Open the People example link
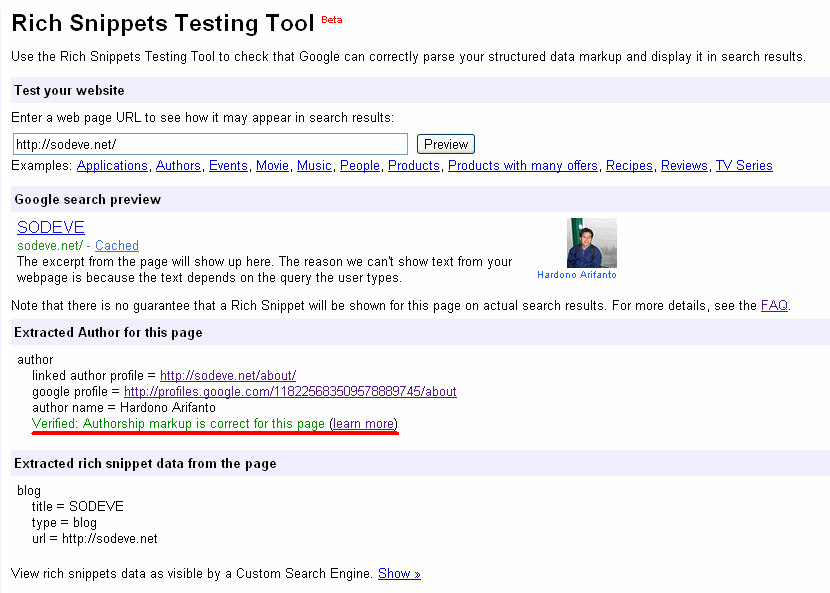This screenshot has width=830, height=593. coord(360,166)
